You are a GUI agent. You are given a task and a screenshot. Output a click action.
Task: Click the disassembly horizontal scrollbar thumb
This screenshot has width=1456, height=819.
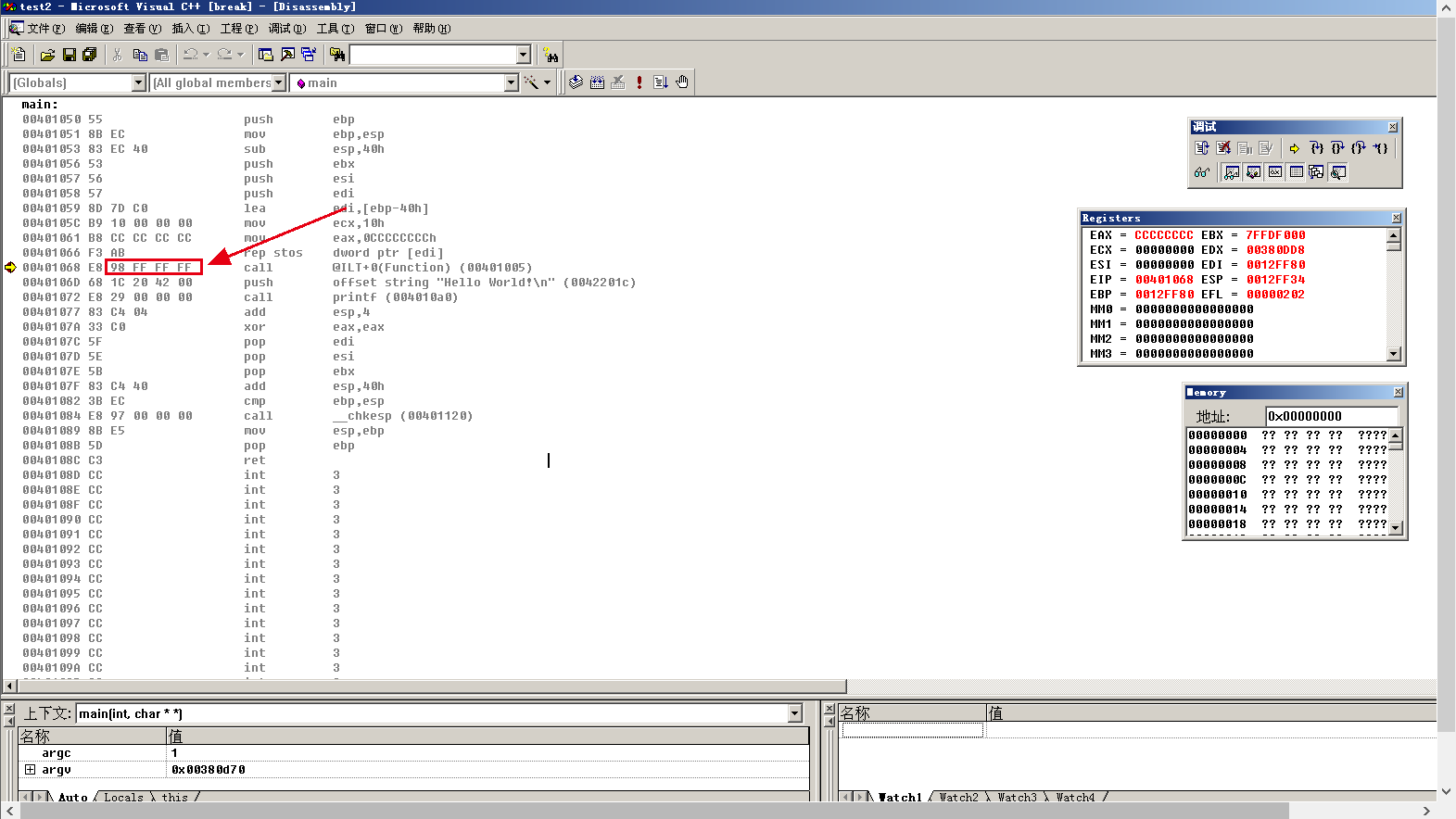click(432, 687)
